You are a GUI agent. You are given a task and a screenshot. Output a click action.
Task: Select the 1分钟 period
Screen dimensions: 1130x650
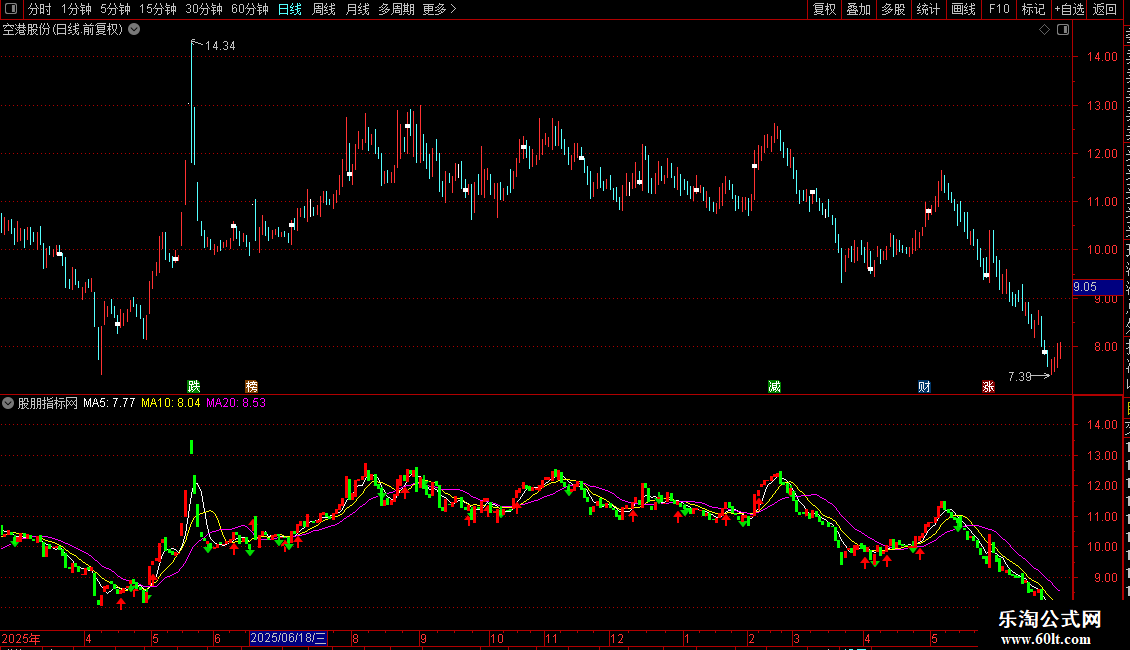pyautogui.click(x=76, y=9)
